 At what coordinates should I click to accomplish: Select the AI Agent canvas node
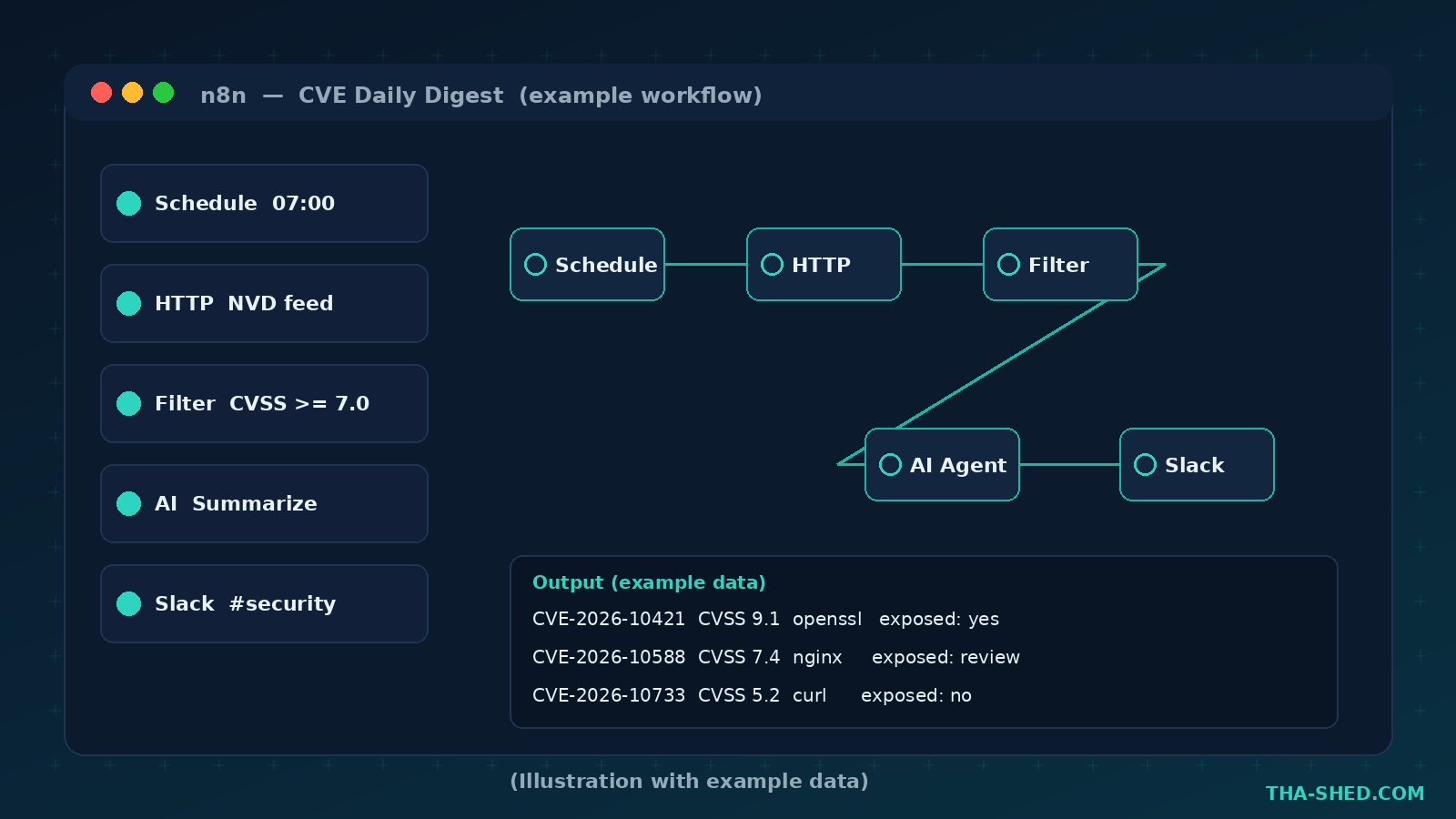pyautogui.click(x=943, y=464)
